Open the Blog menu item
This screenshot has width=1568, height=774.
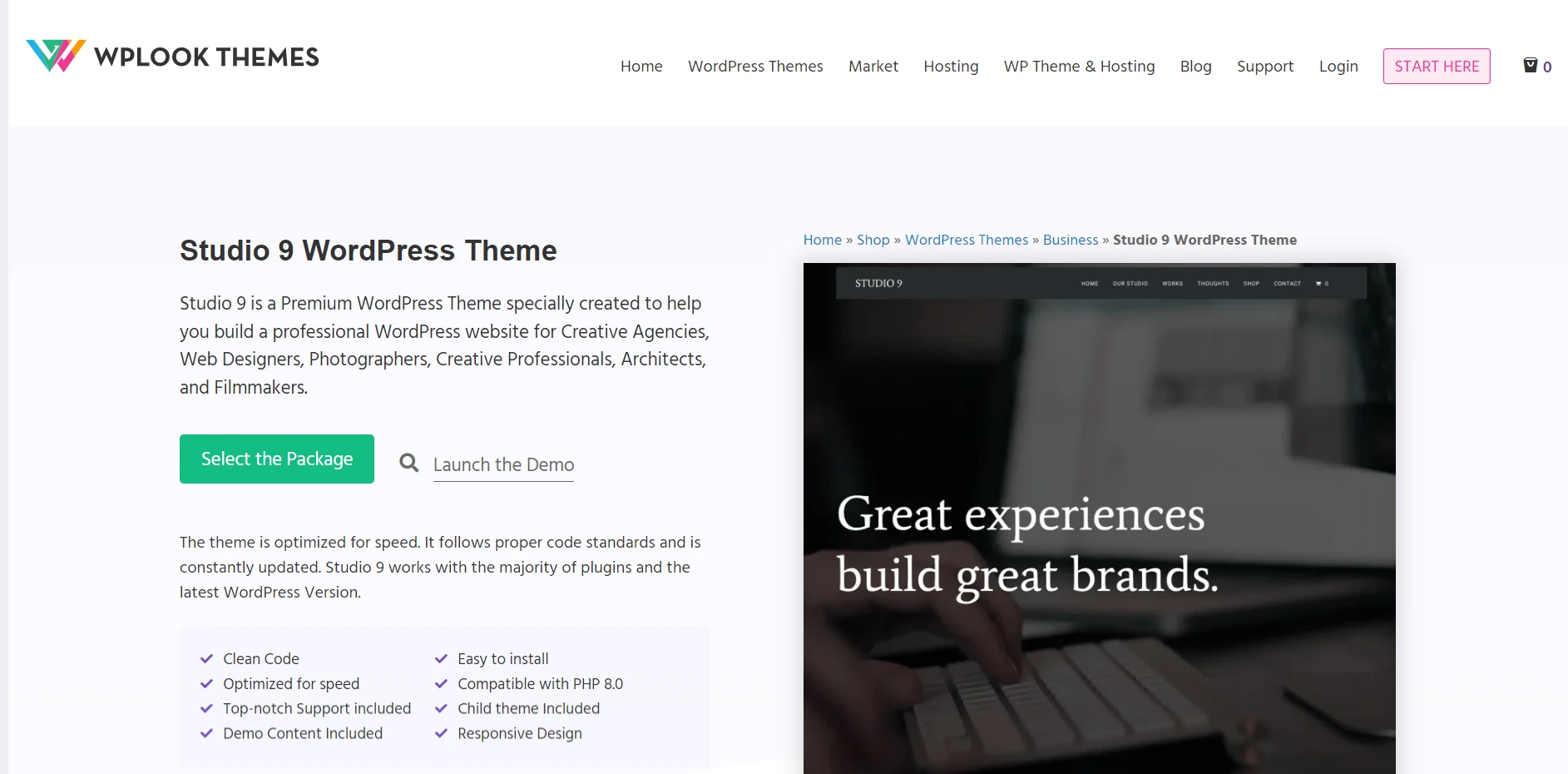coord(1195,66)
